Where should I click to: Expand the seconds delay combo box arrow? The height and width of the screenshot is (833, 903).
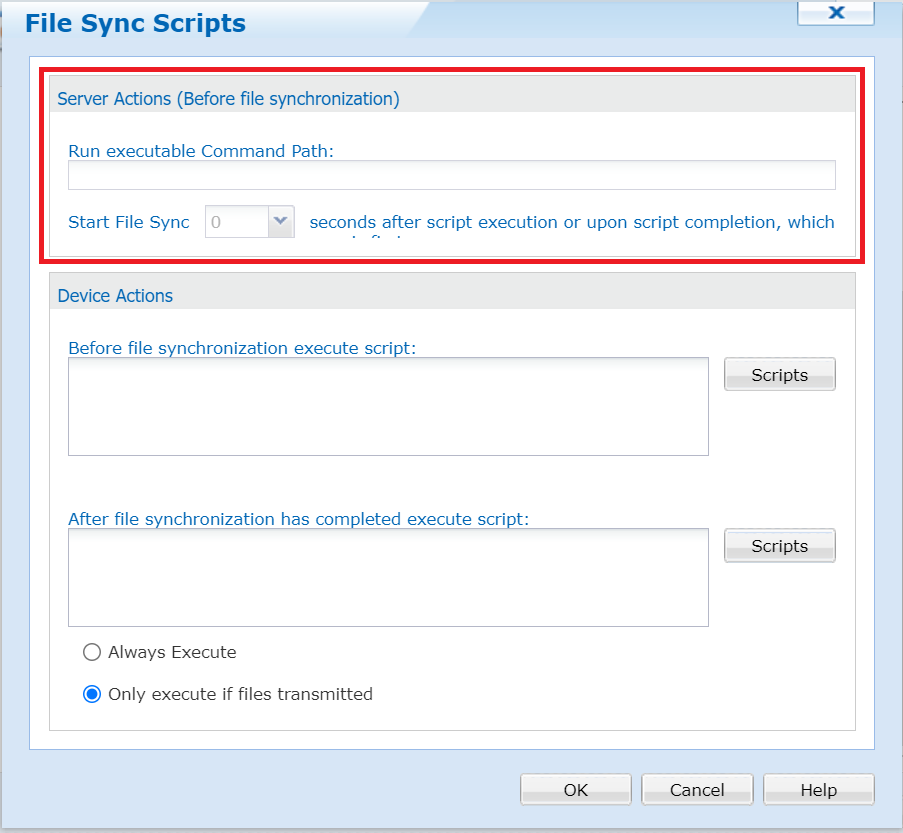point(279,221)
